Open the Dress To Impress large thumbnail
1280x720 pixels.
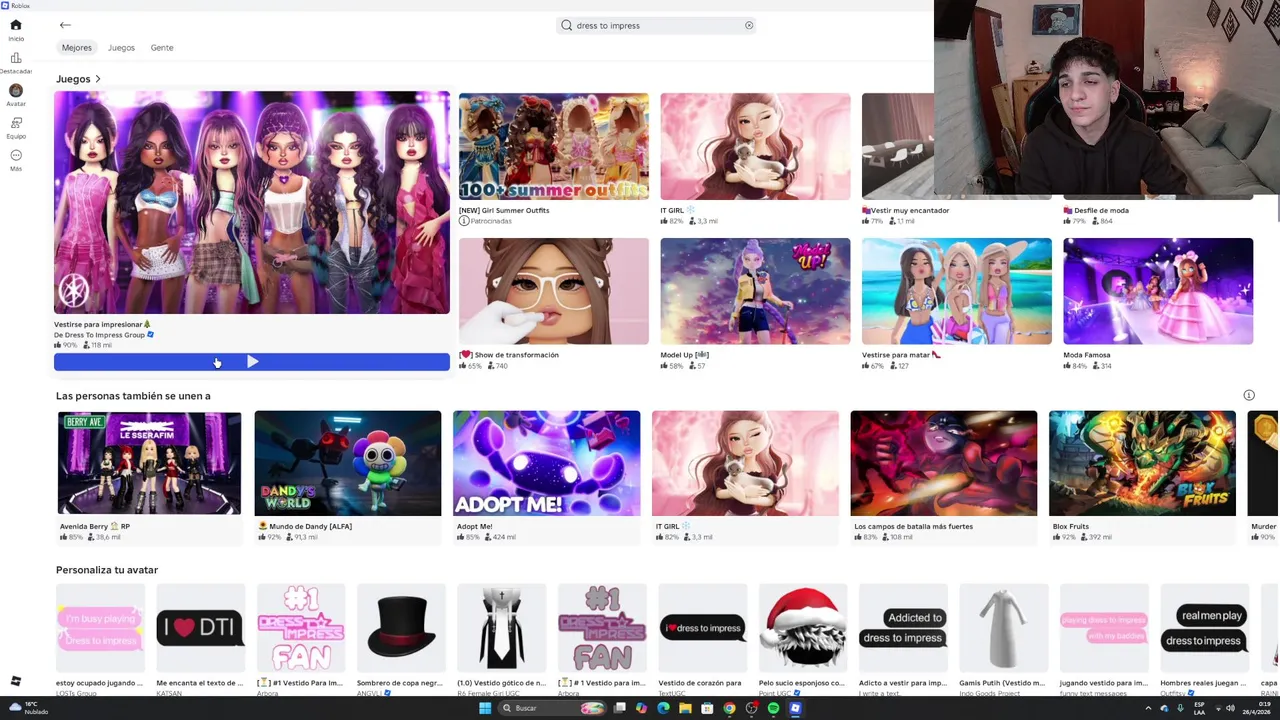(x=252, y=202)
